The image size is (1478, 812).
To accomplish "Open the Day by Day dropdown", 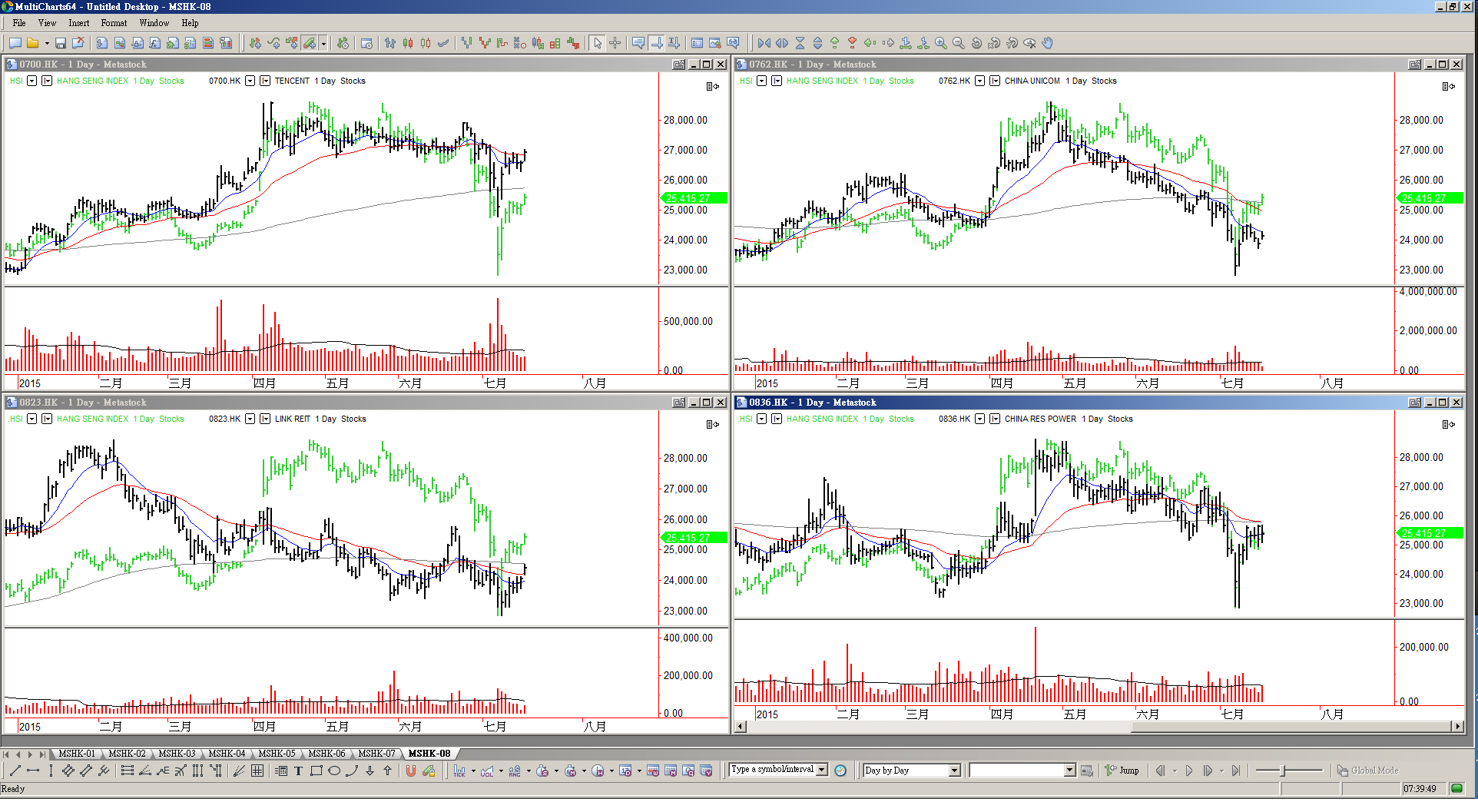I will point(954,771).
